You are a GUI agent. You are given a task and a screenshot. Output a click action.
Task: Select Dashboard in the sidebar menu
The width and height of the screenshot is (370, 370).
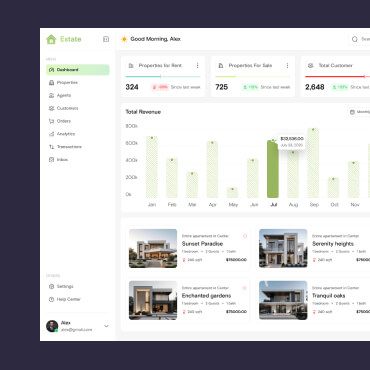point(78,70)
